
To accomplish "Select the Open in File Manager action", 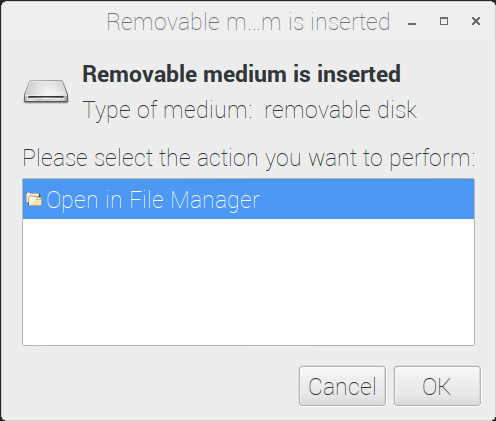I will coord(248,199).
